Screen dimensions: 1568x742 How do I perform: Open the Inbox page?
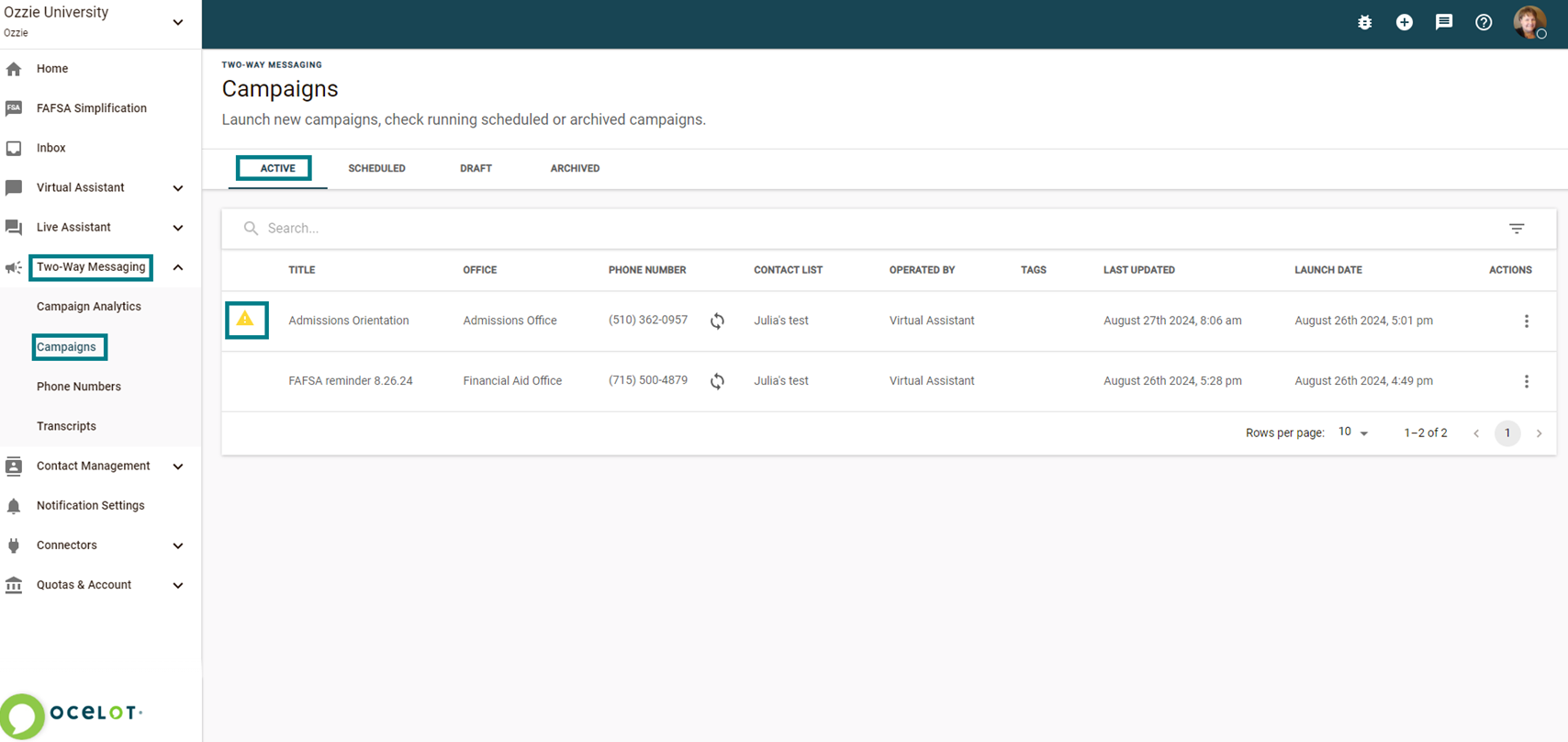(50, 148)
